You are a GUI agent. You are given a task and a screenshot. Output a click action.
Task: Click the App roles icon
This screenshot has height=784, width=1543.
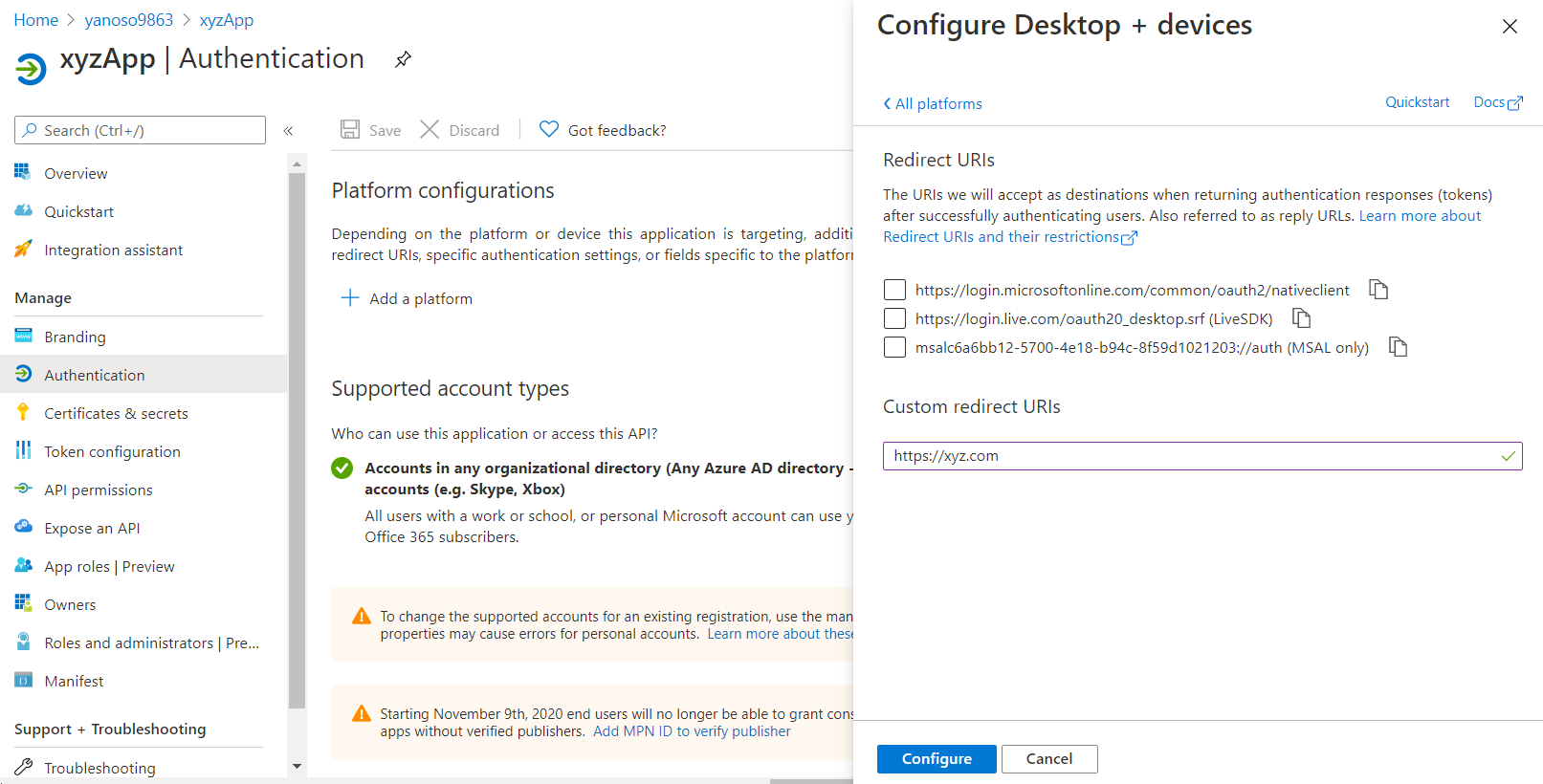point(23,565)
